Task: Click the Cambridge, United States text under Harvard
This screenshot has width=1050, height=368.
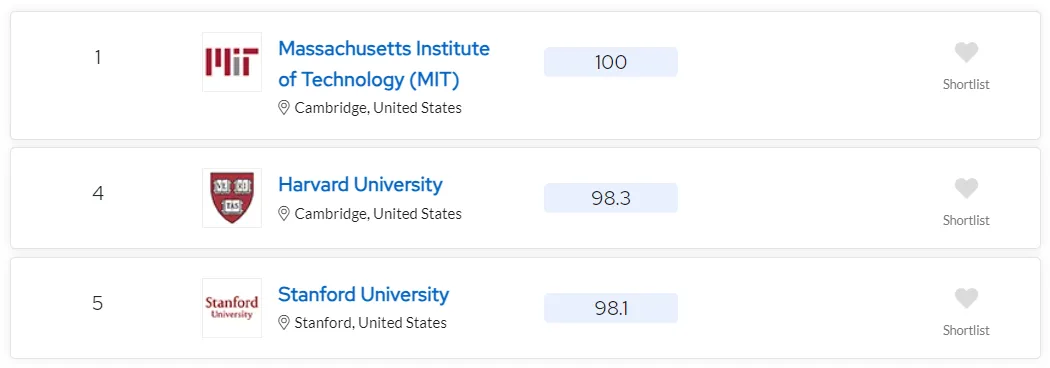Action: tap(378, 213)
